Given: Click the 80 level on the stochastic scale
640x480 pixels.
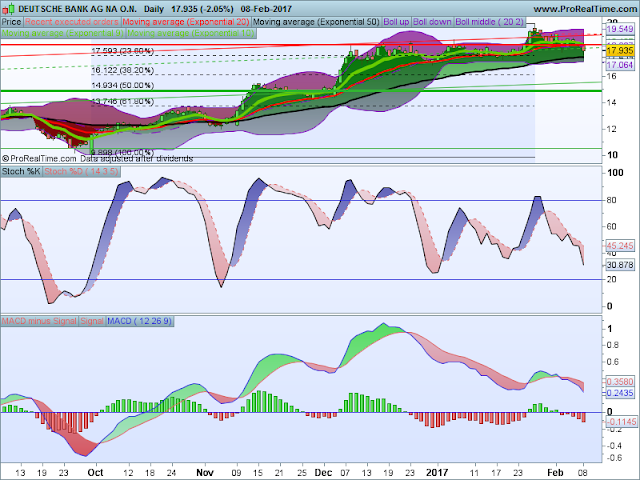Looking at the screenshot, I should (x=612, y=200).
